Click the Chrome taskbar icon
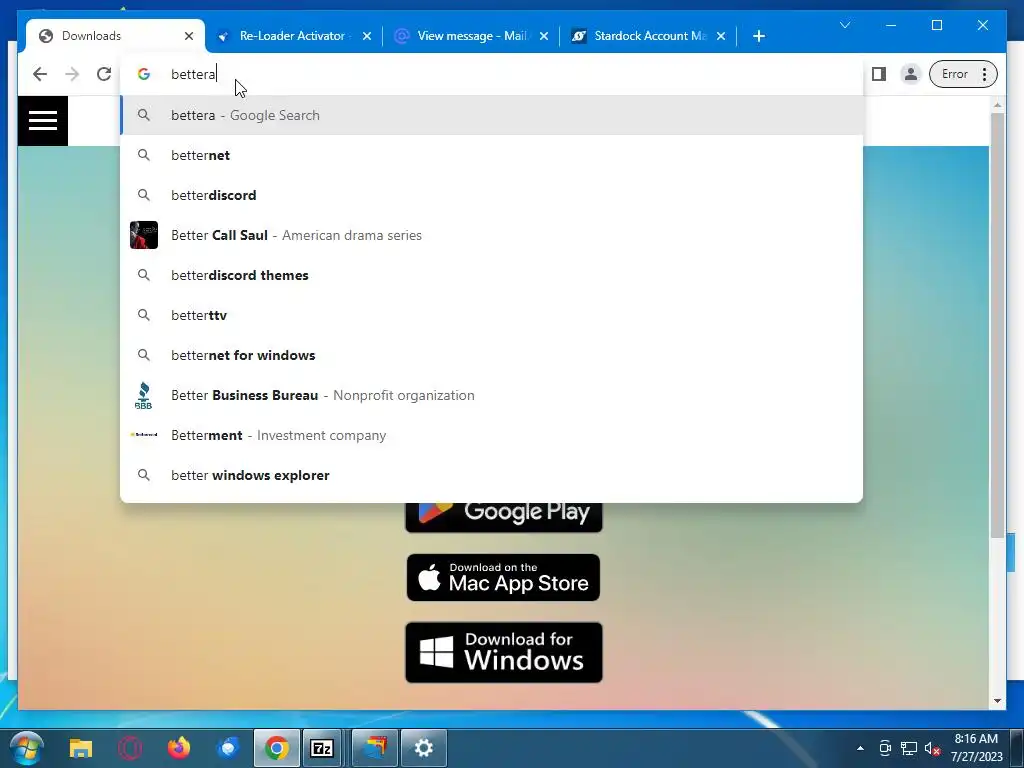 point(277,748)
